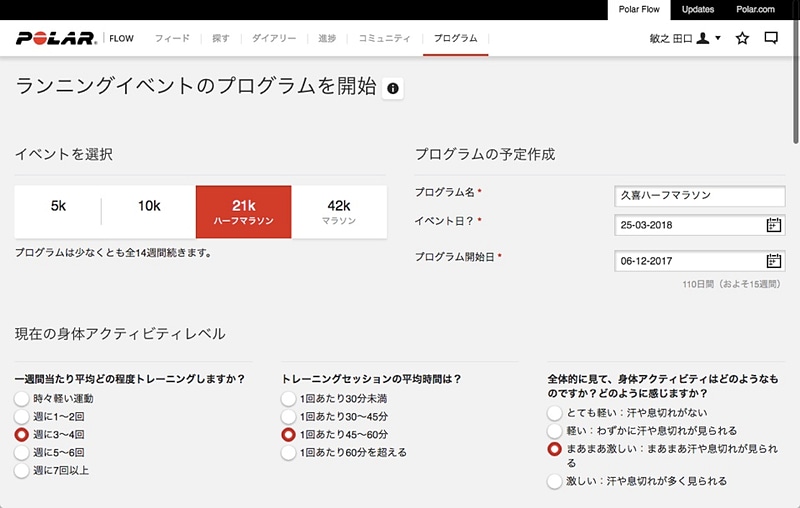Image resolution: width=800 pixels, height=508 pixels.
Task: Click the Polar logo
Action: pyautogui.click(x=56, y=38)
